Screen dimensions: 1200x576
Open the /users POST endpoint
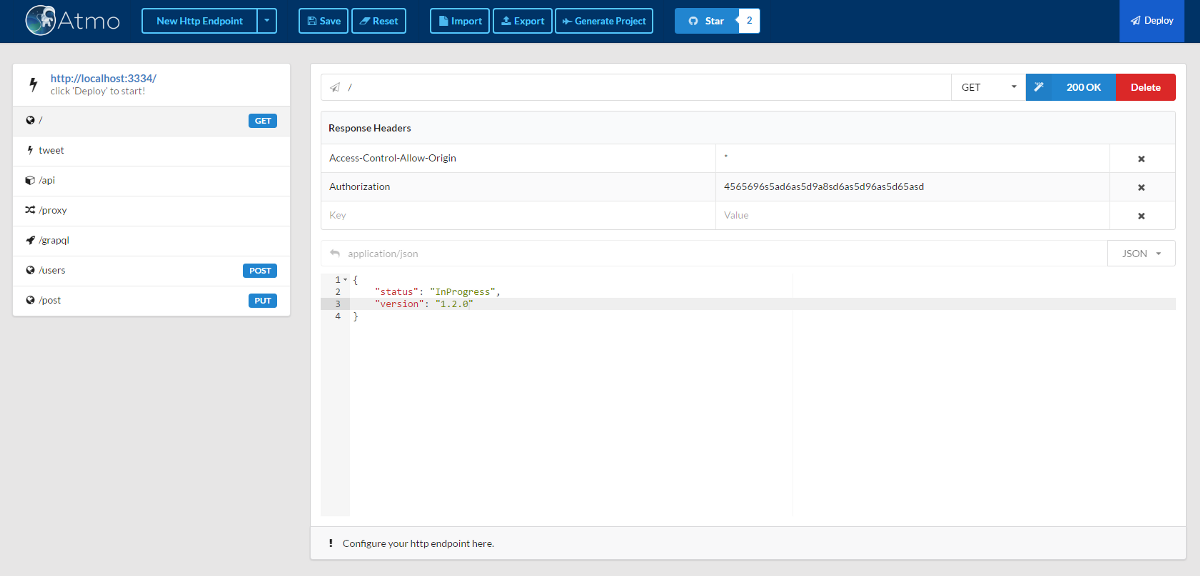[152, 271]
